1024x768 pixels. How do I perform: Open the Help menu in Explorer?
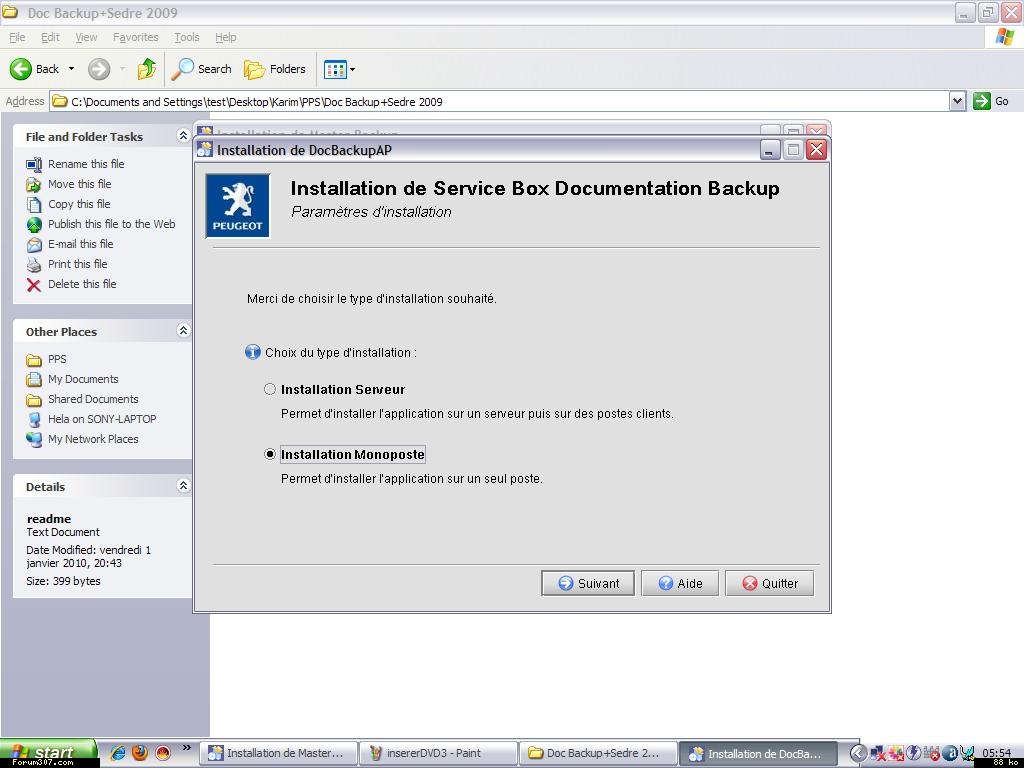(x=226, y=37)
